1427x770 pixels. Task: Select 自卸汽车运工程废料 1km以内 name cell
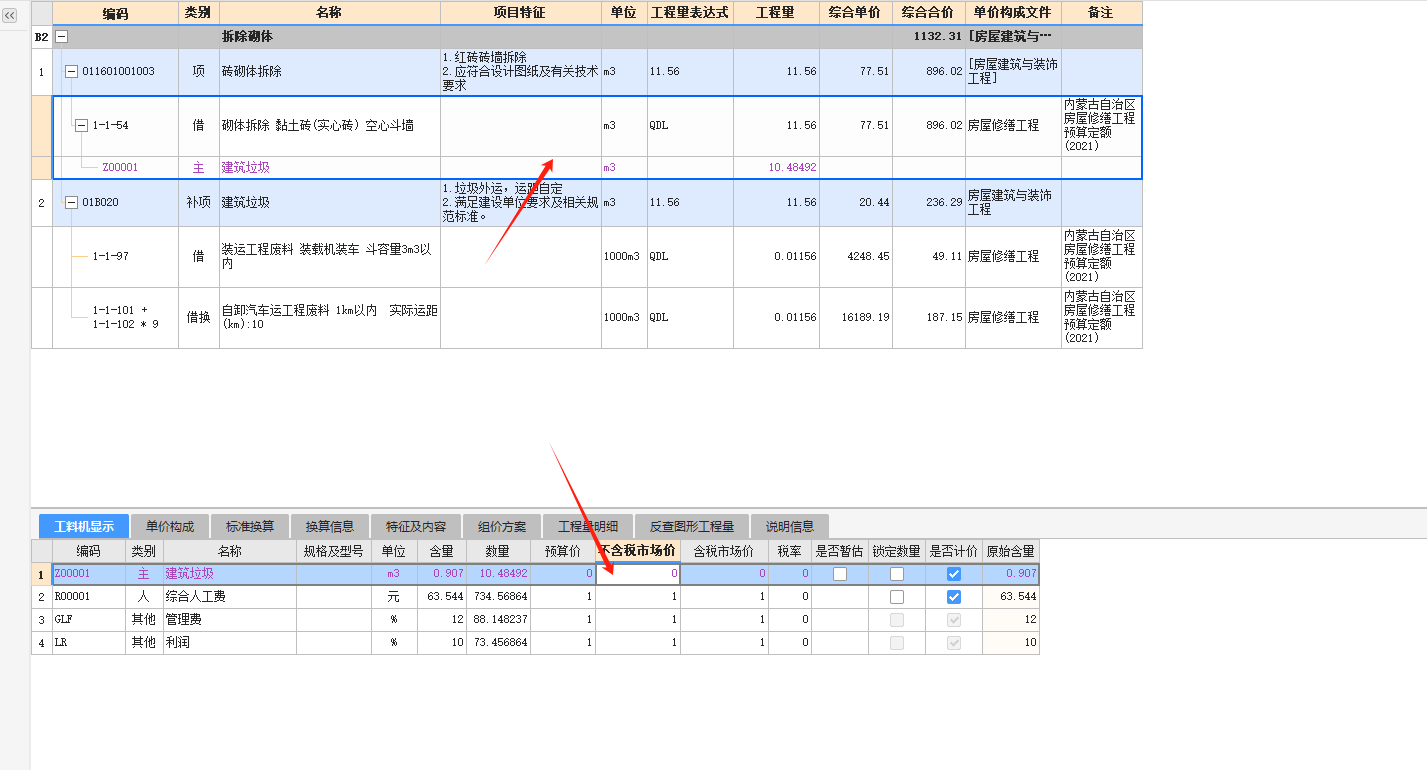point(330,318)
